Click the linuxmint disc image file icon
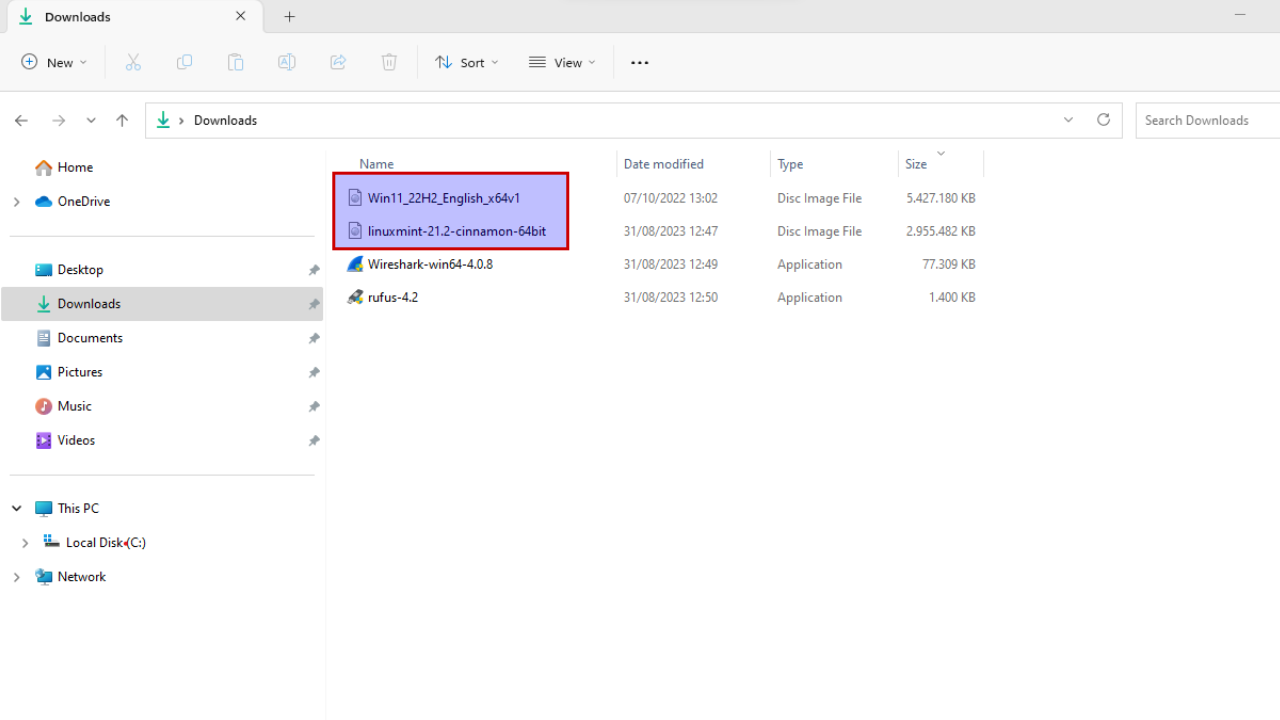Viewport: 1280px width, 720px height. (354, 231)
